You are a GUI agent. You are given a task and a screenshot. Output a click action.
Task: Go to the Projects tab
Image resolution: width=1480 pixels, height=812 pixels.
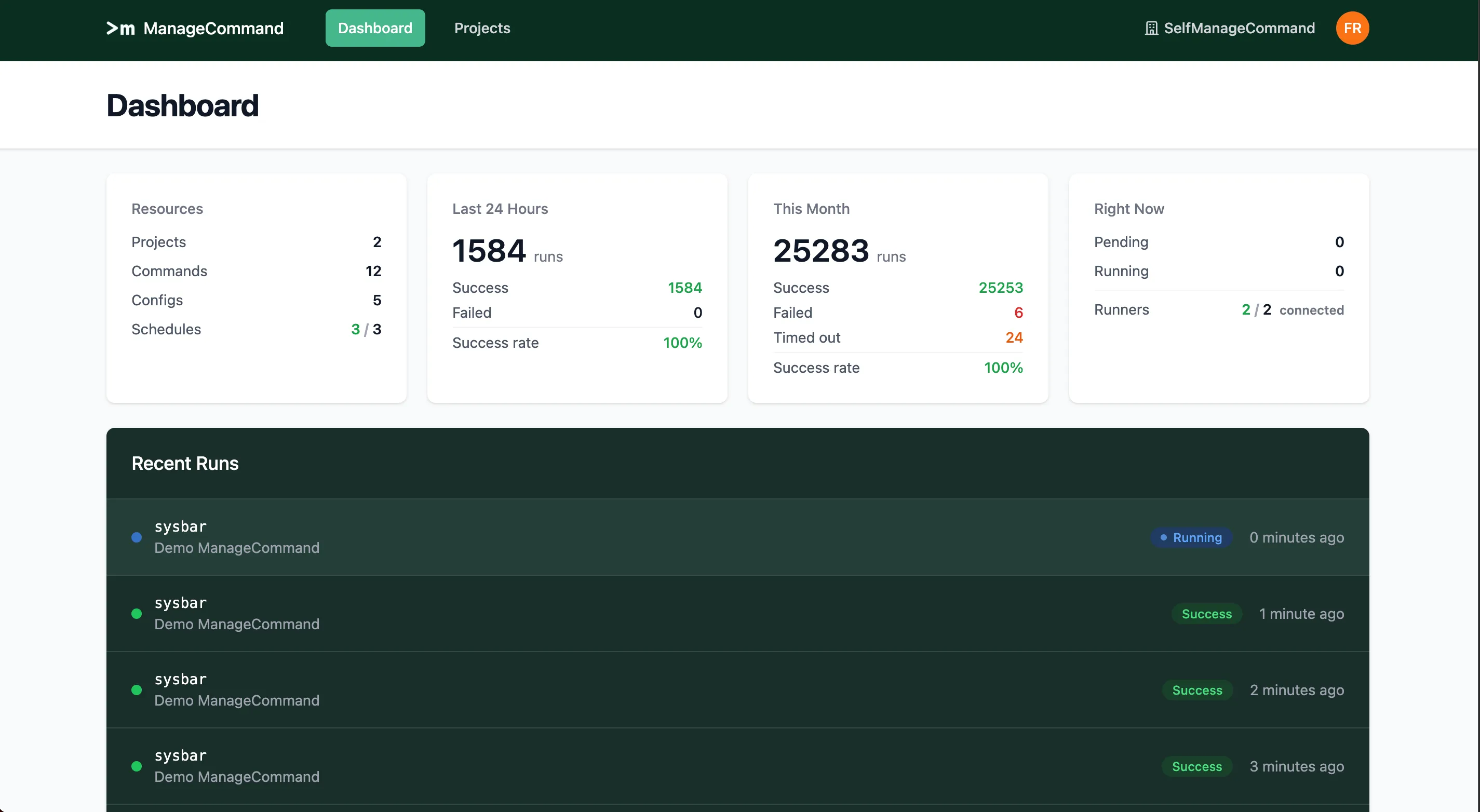click(x=482, y=28)
